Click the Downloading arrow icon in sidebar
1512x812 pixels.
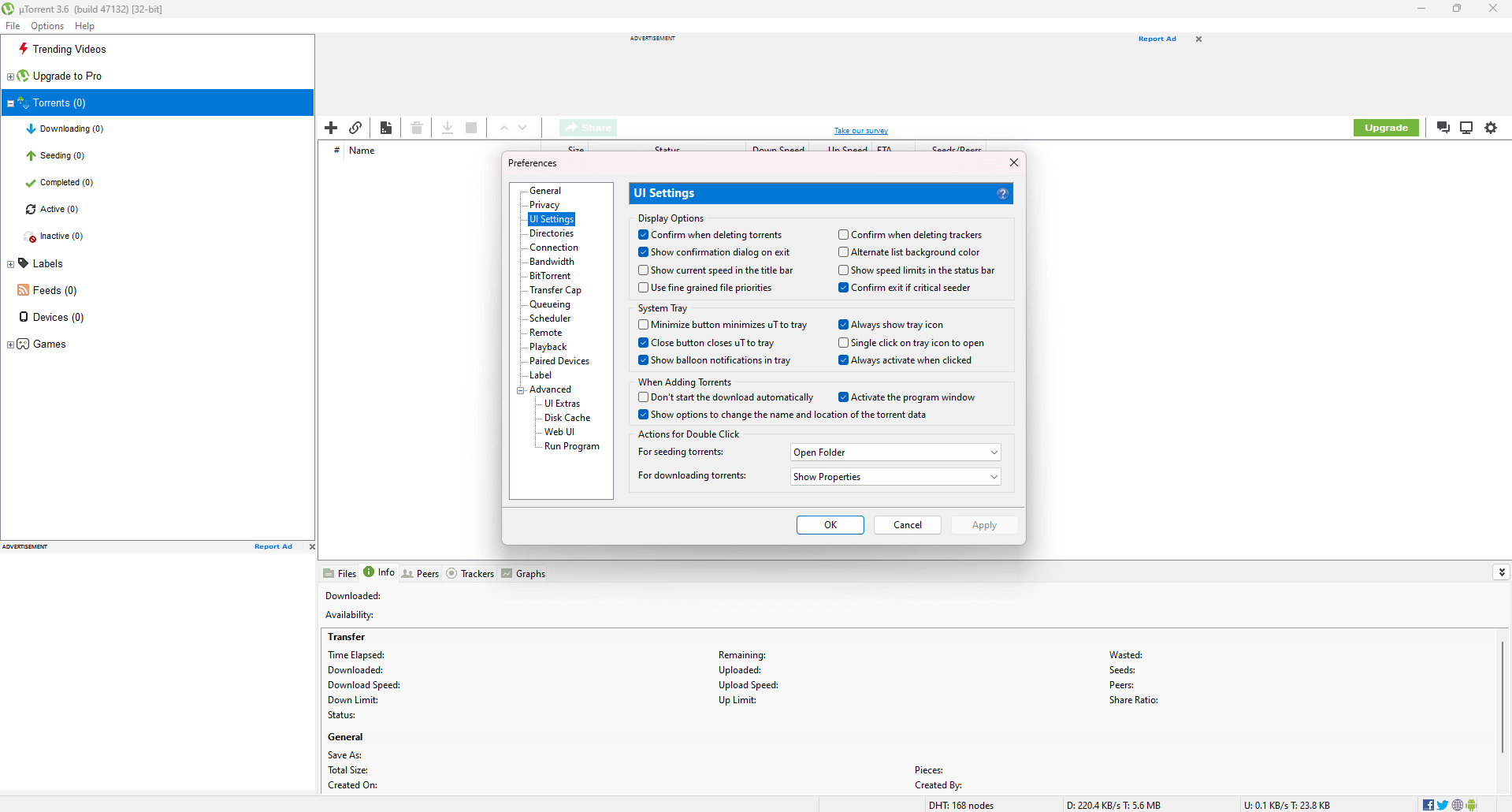(x=31, y=129)
